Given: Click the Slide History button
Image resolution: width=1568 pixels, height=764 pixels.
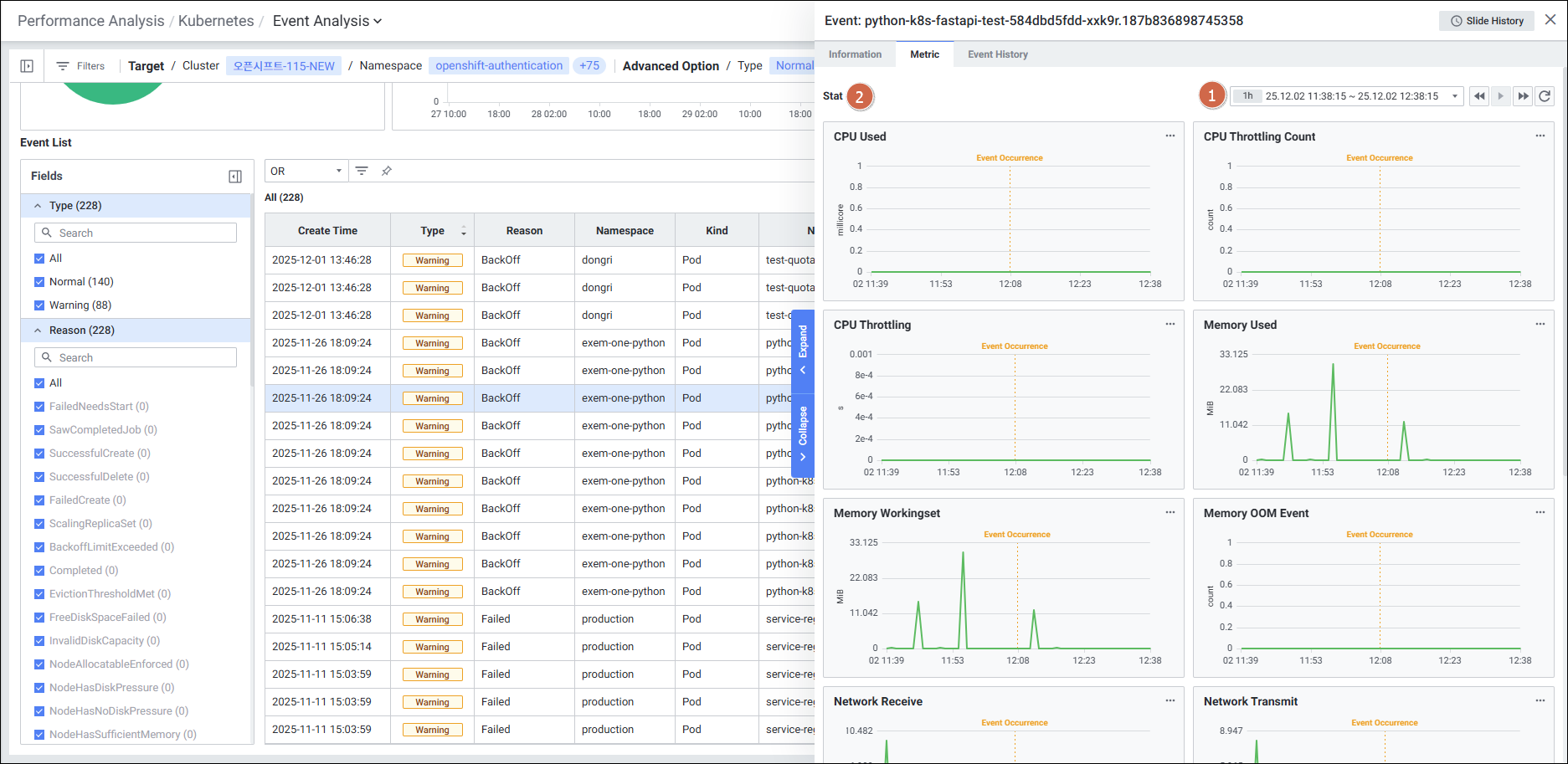Looking at the screenshot, I should (1486, 21).
